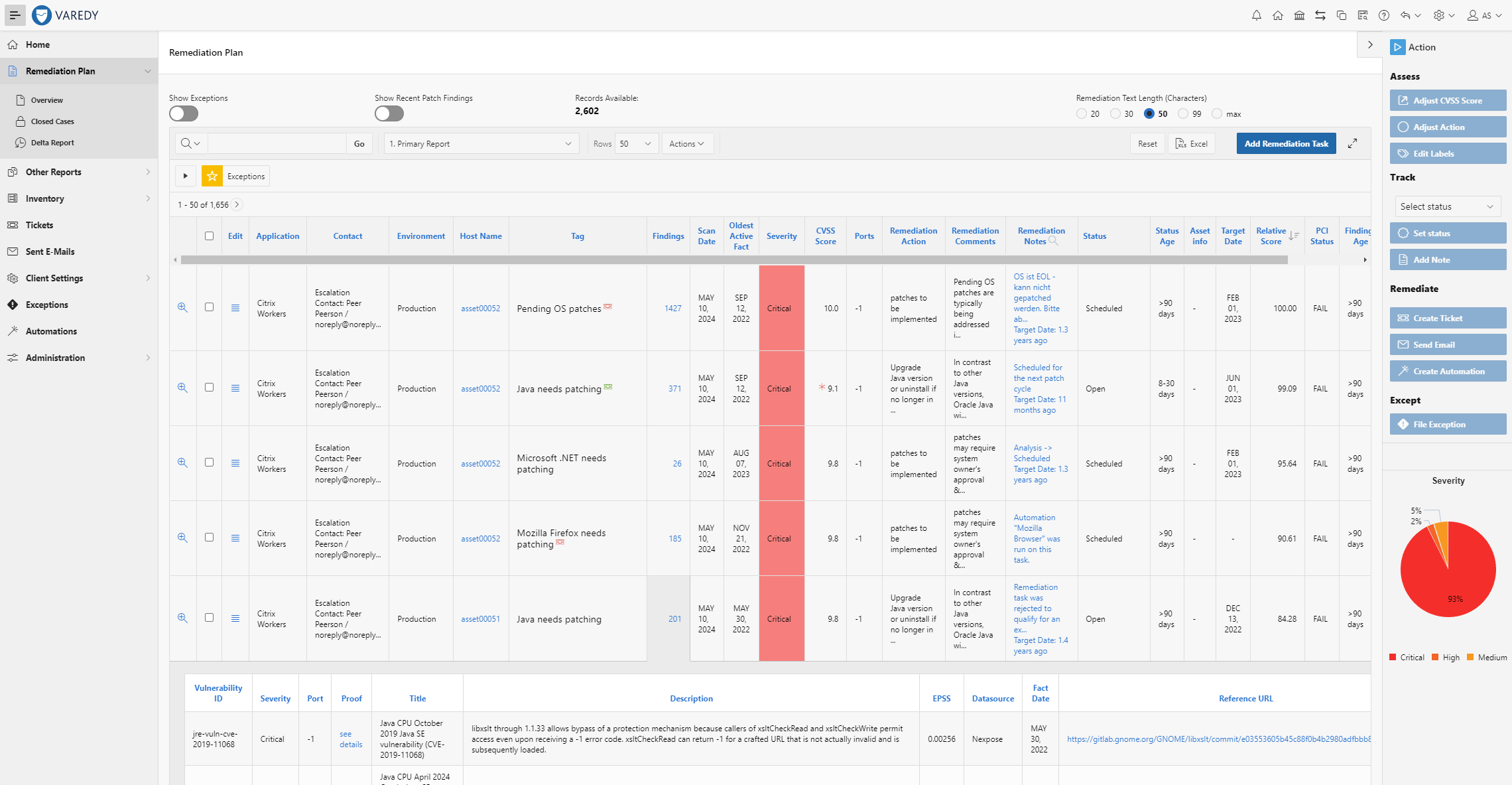Click the Add Remediation Task button

1286,143
